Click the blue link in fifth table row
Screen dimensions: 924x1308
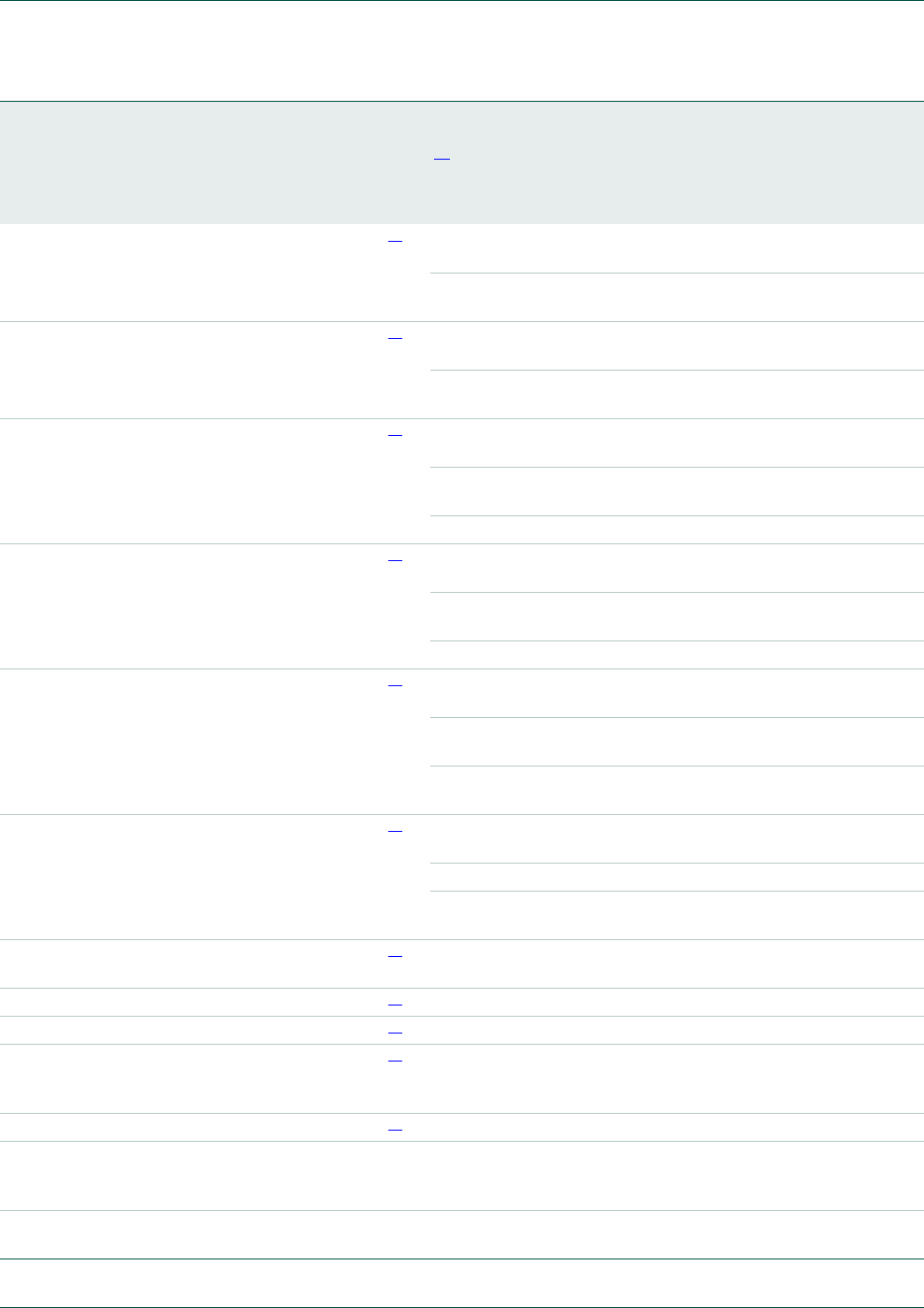[x=394, y=684]
